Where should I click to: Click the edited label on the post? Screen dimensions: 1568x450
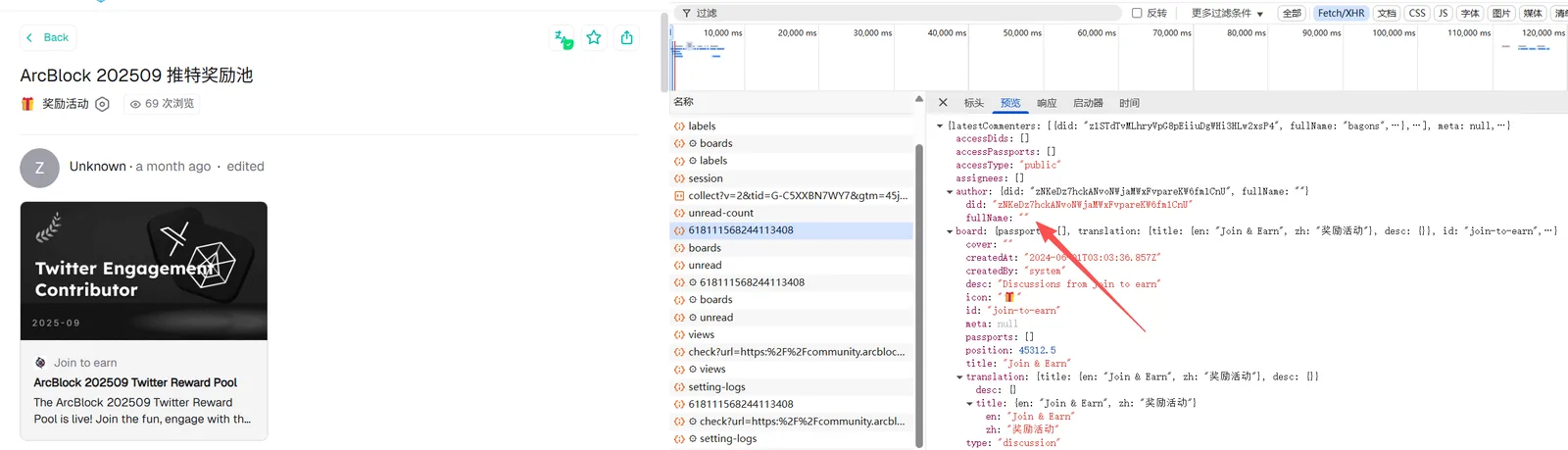[245, 167]
